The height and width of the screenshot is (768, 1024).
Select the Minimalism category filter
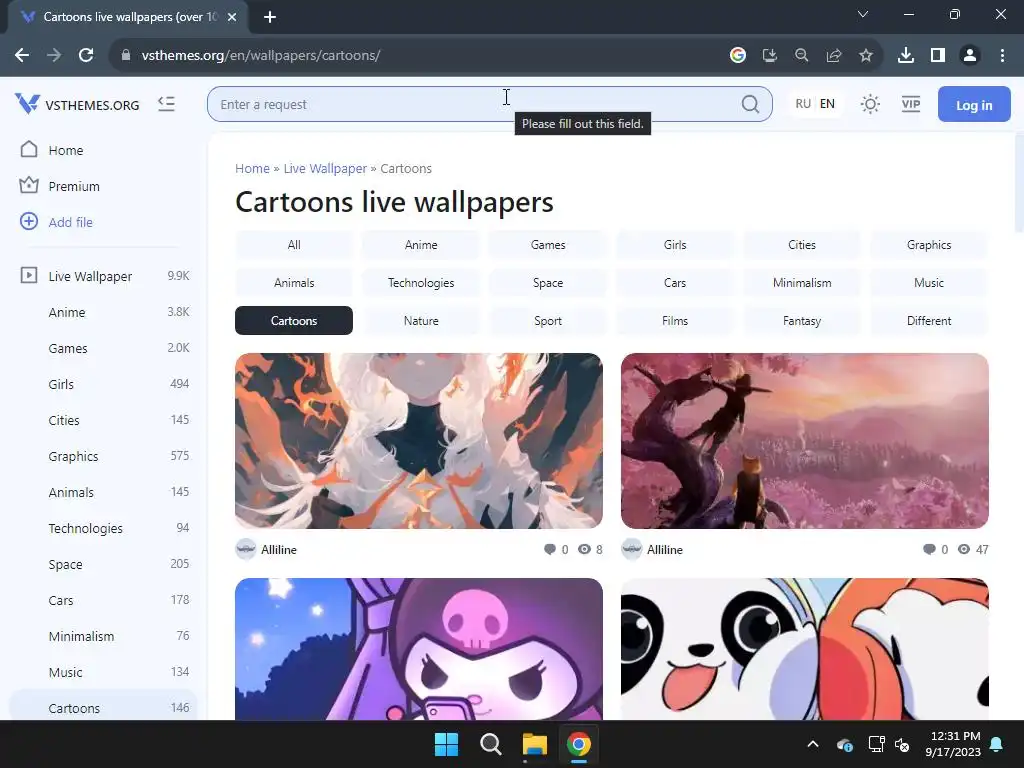click(x=802, y=283)
